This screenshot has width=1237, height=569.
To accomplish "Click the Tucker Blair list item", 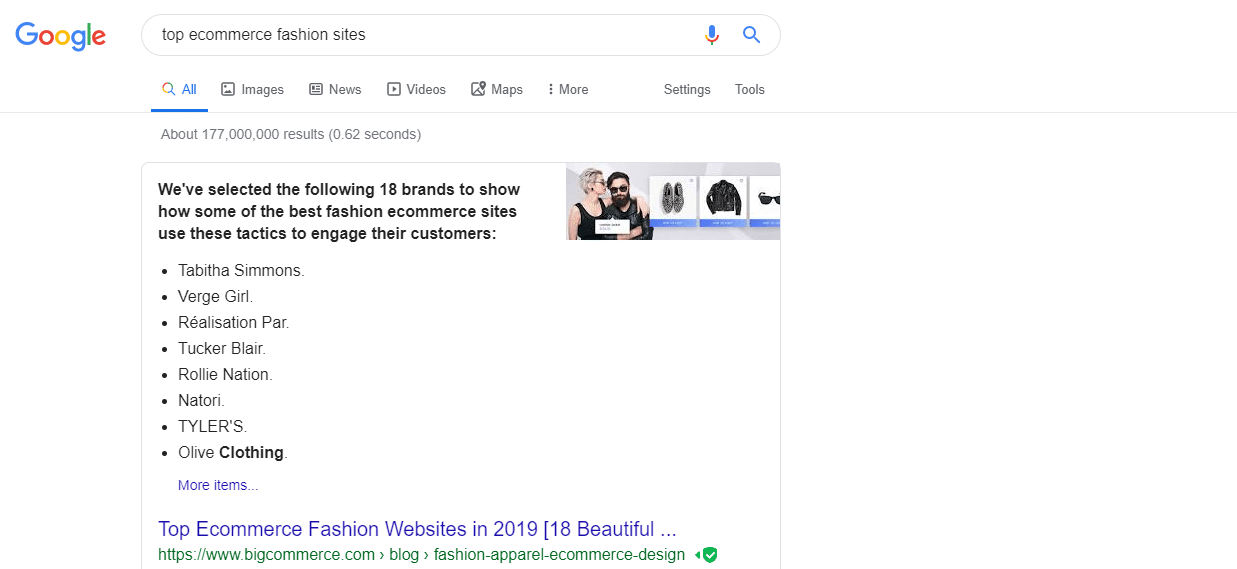I will (x=222, y=348).
